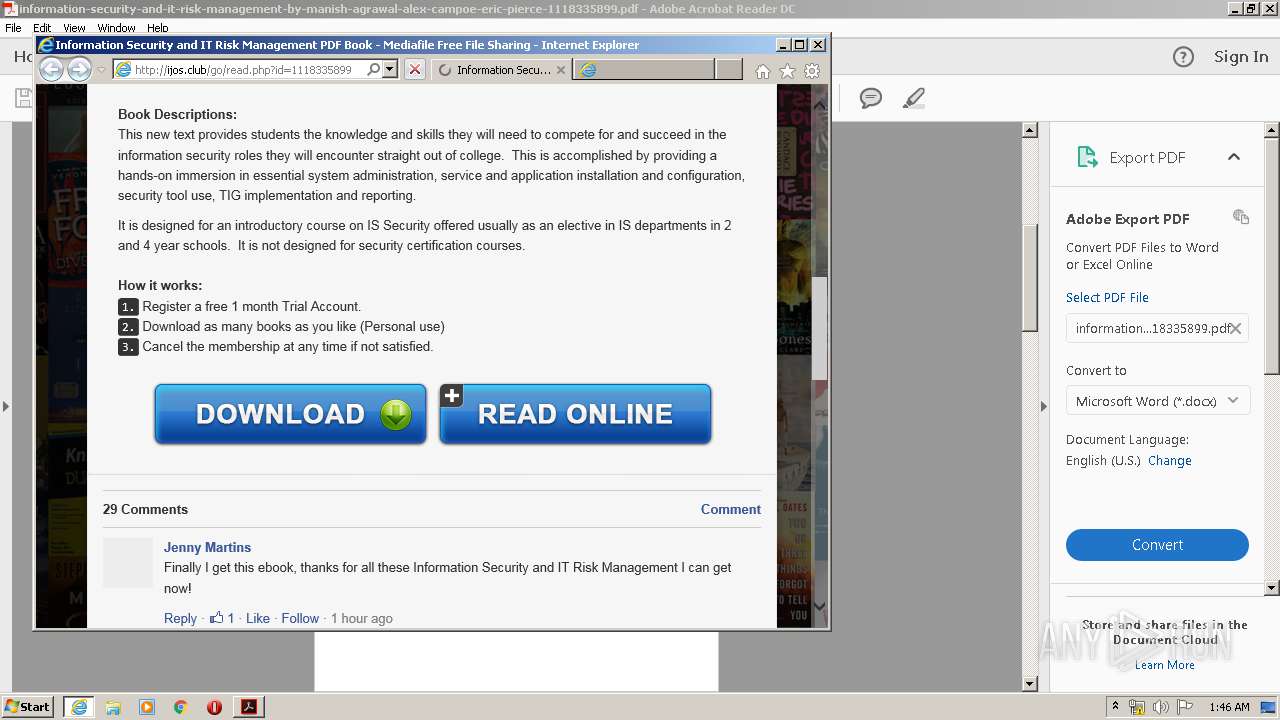Click the blue DOWNLOAD button
The width and height of the screenshot is (1280, 720).
coord(290,414)
